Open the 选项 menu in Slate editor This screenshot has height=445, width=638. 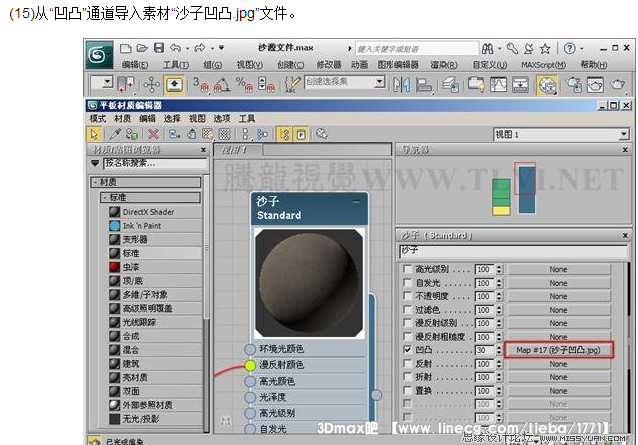pos(222,118)
